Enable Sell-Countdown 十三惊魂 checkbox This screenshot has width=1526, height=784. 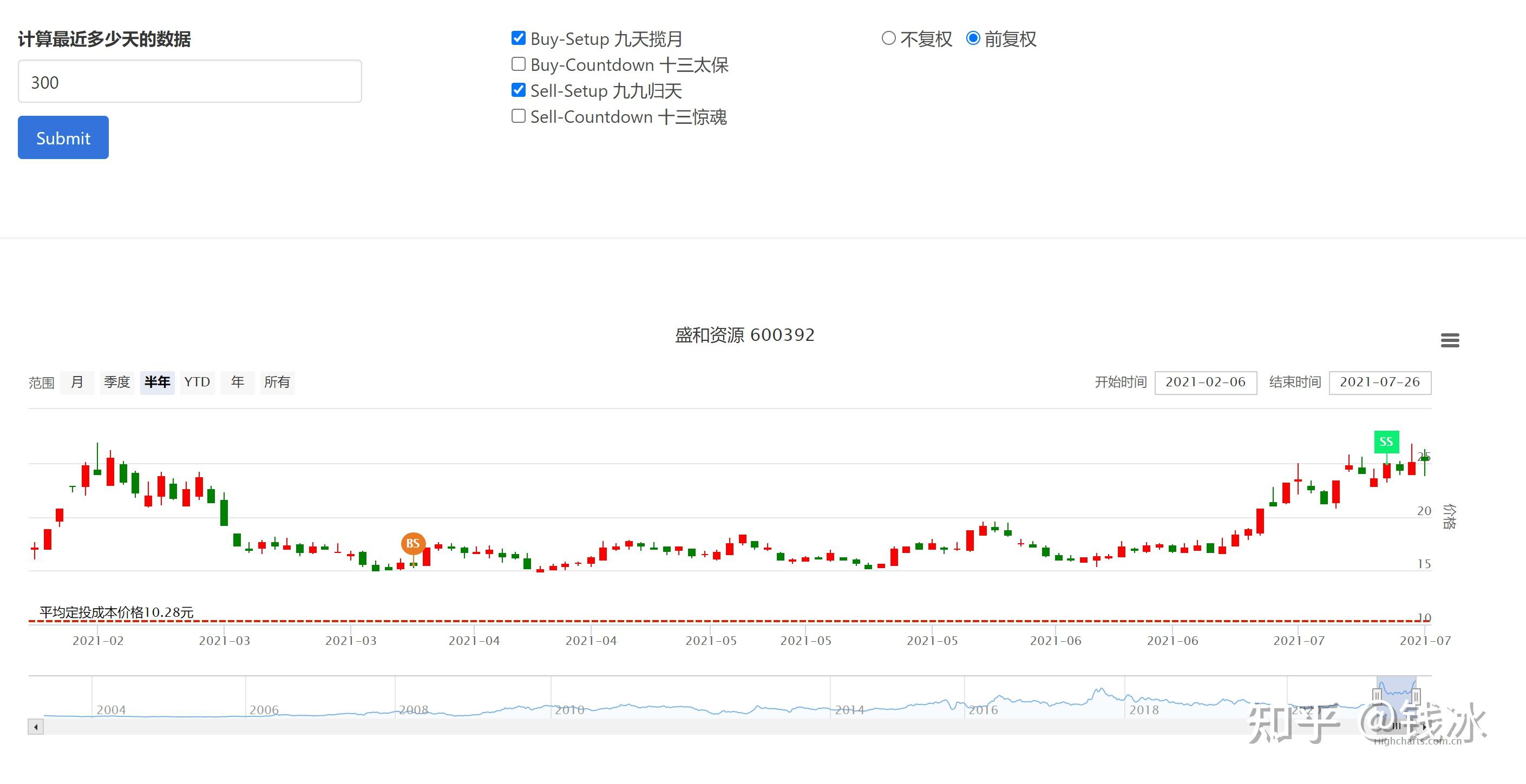tap(519, 116)
